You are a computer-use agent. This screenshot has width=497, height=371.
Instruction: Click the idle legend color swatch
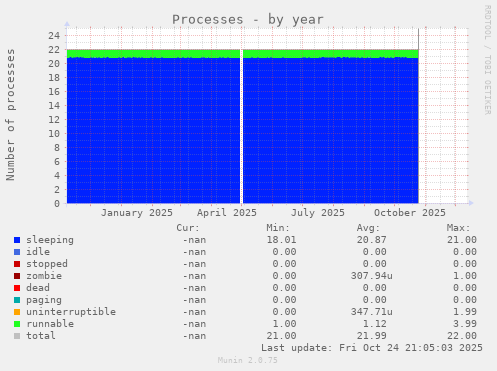[x=17, y=252]
